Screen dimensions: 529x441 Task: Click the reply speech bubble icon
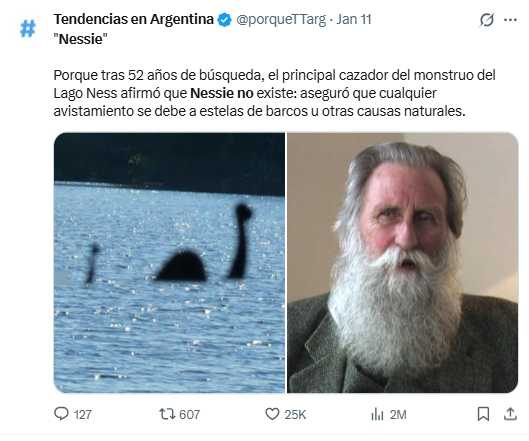61,414
